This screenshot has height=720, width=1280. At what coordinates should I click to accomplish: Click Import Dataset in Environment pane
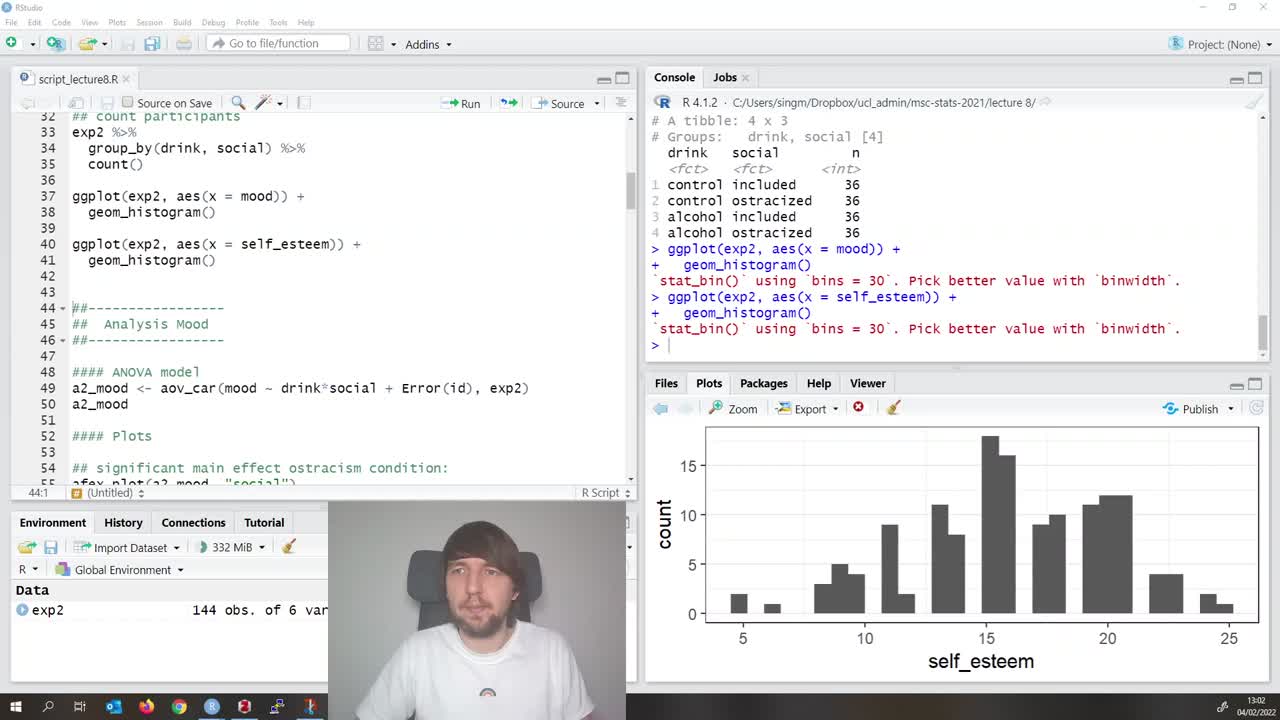coord(131,547)
